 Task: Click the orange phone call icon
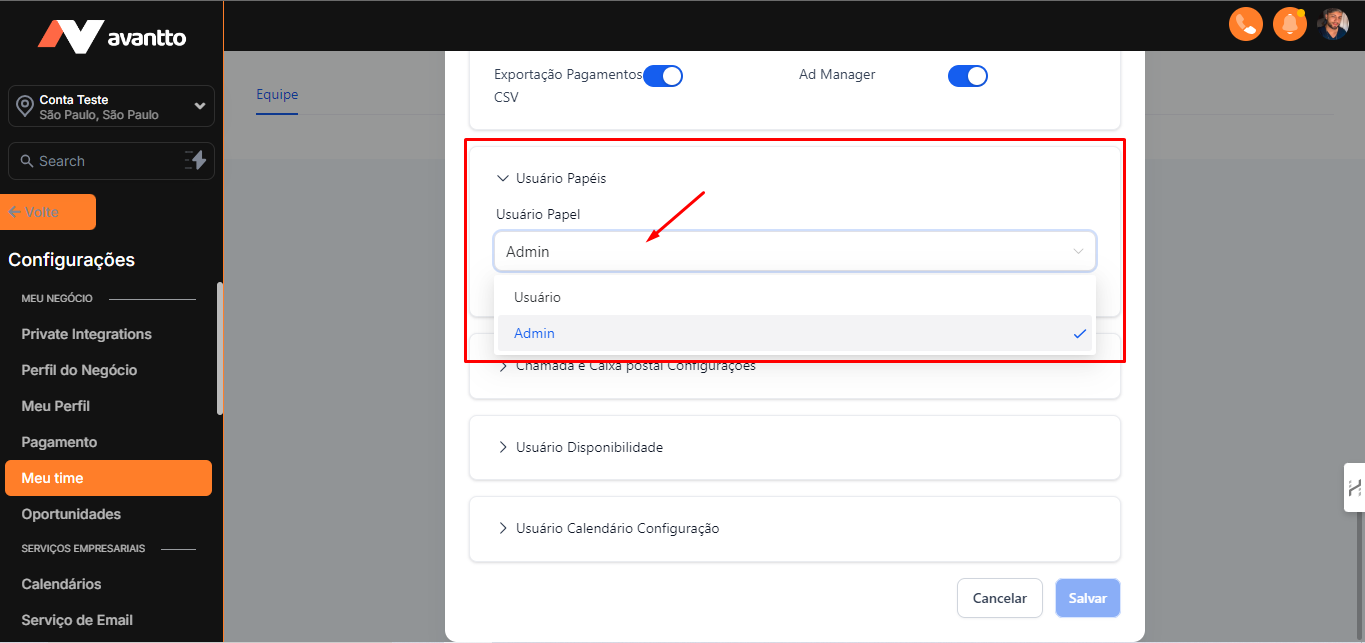pyautogui.click(x=1245, y=24)
